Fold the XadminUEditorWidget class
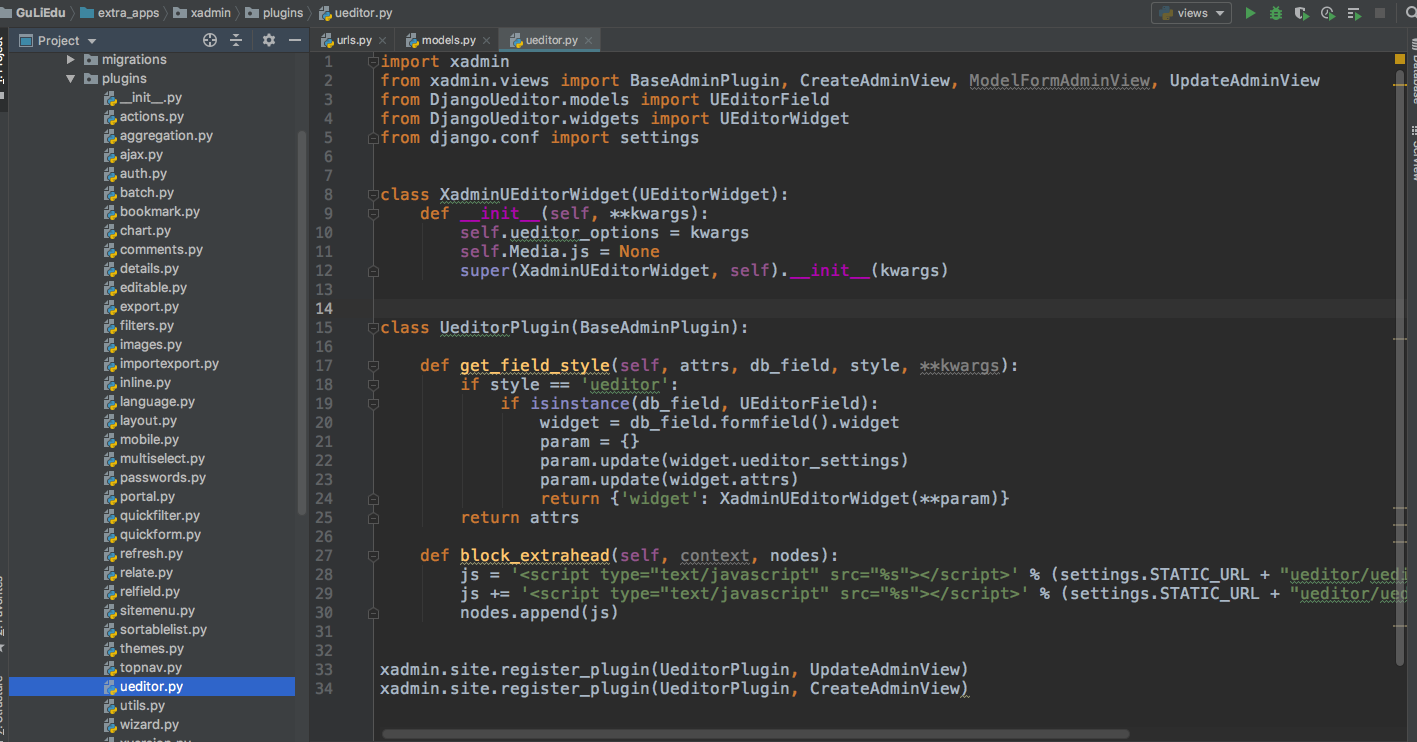 click(373, 194)
